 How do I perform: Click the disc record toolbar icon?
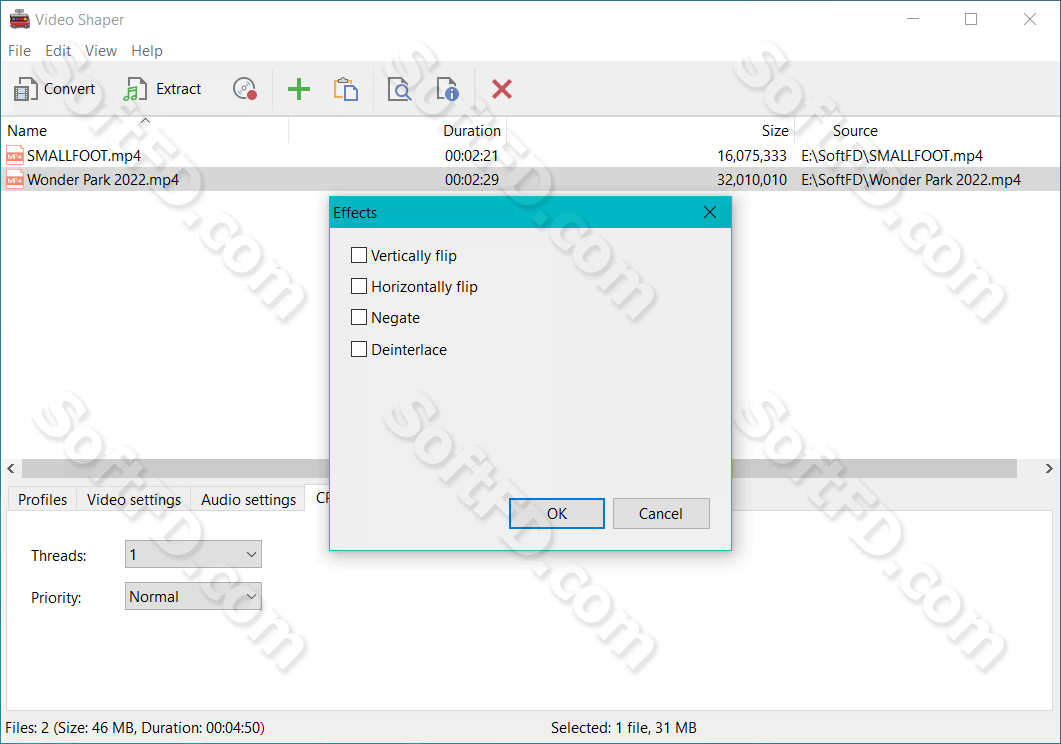(x=245, y=89)
